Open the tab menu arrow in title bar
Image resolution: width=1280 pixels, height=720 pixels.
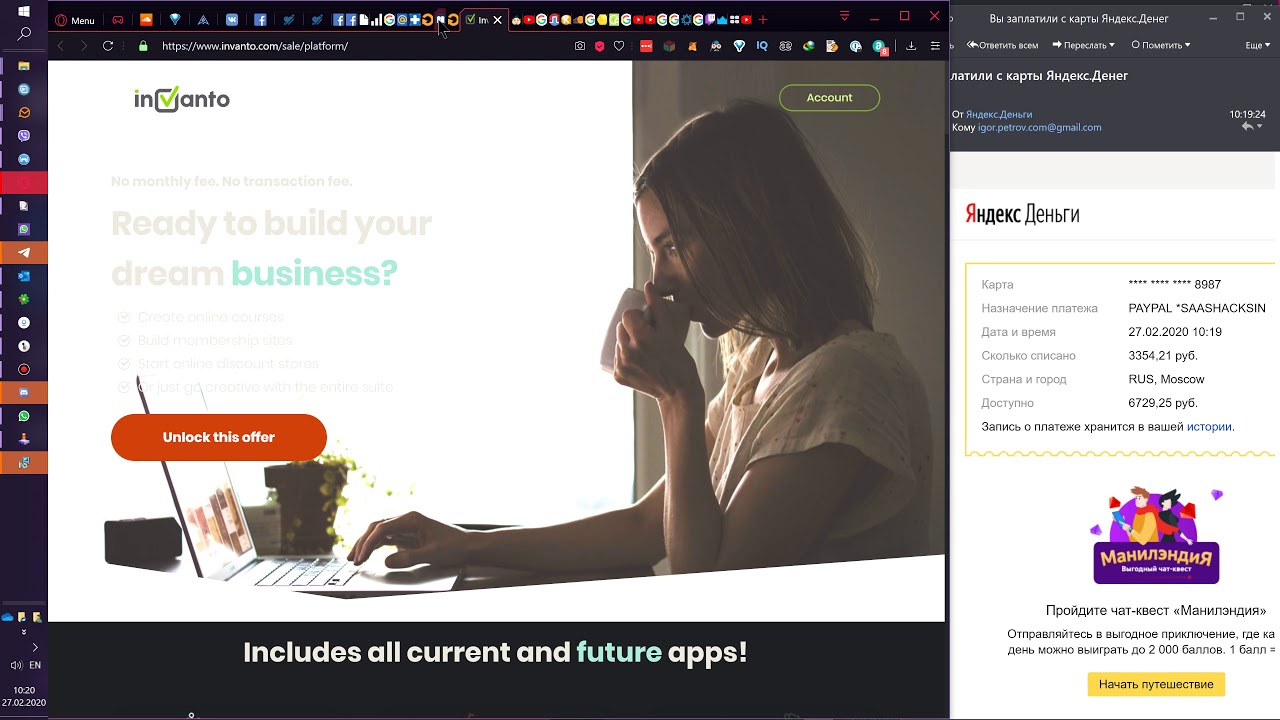[x=844, y=17]
